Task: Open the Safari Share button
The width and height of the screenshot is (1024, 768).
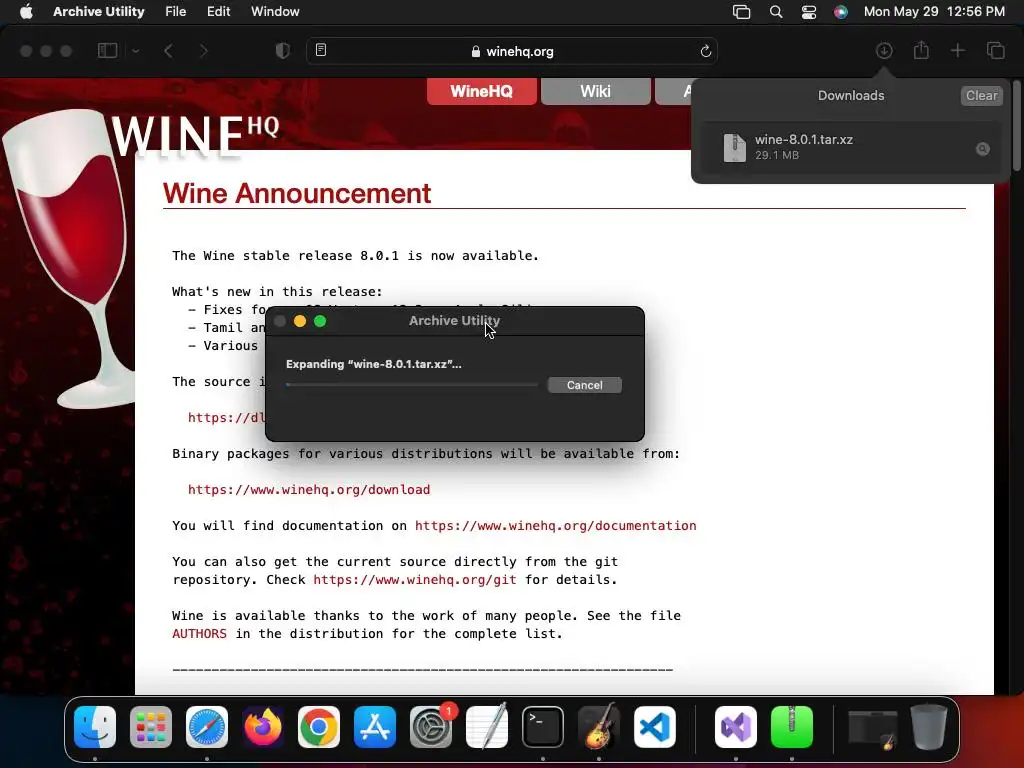Action: 921,50
